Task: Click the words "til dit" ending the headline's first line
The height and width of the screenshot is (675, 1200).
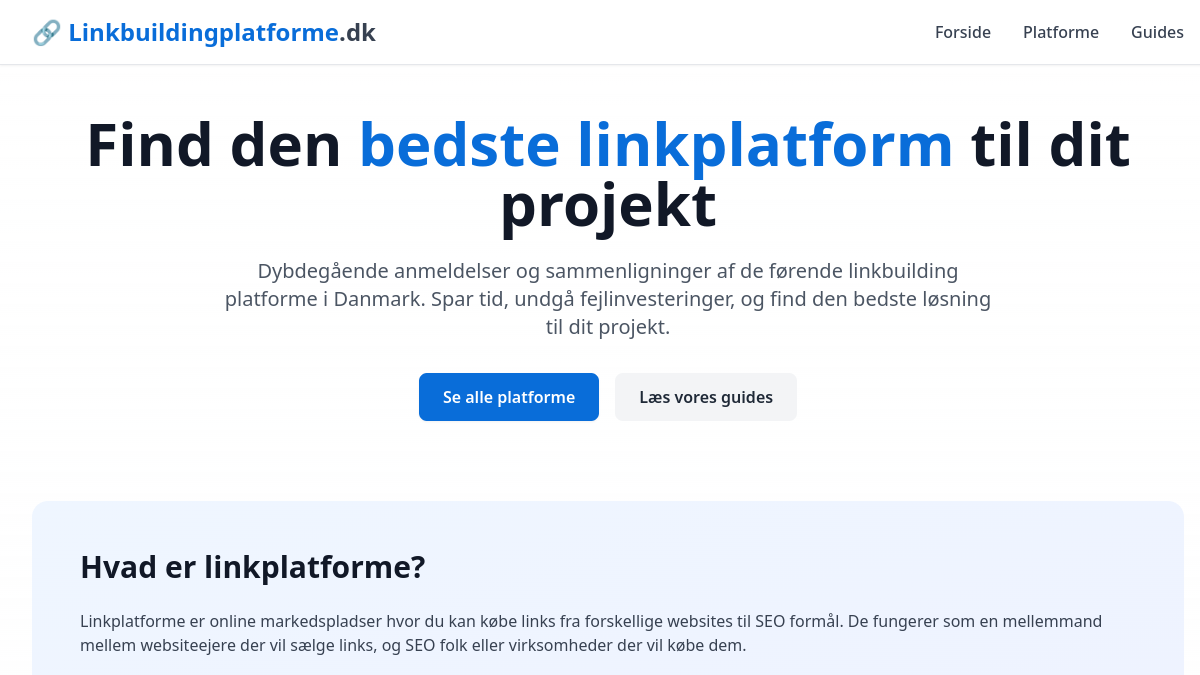Action: pyautogui.click(x=1050, y=145)
